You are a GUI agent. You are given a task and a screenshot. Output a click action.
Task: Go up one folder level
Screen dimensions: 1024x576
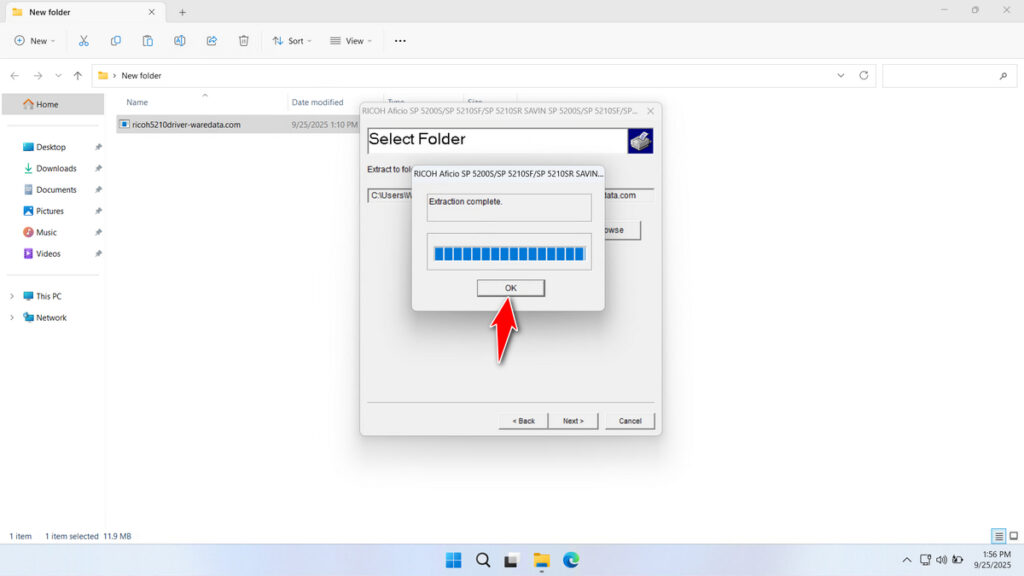(78, 76)
